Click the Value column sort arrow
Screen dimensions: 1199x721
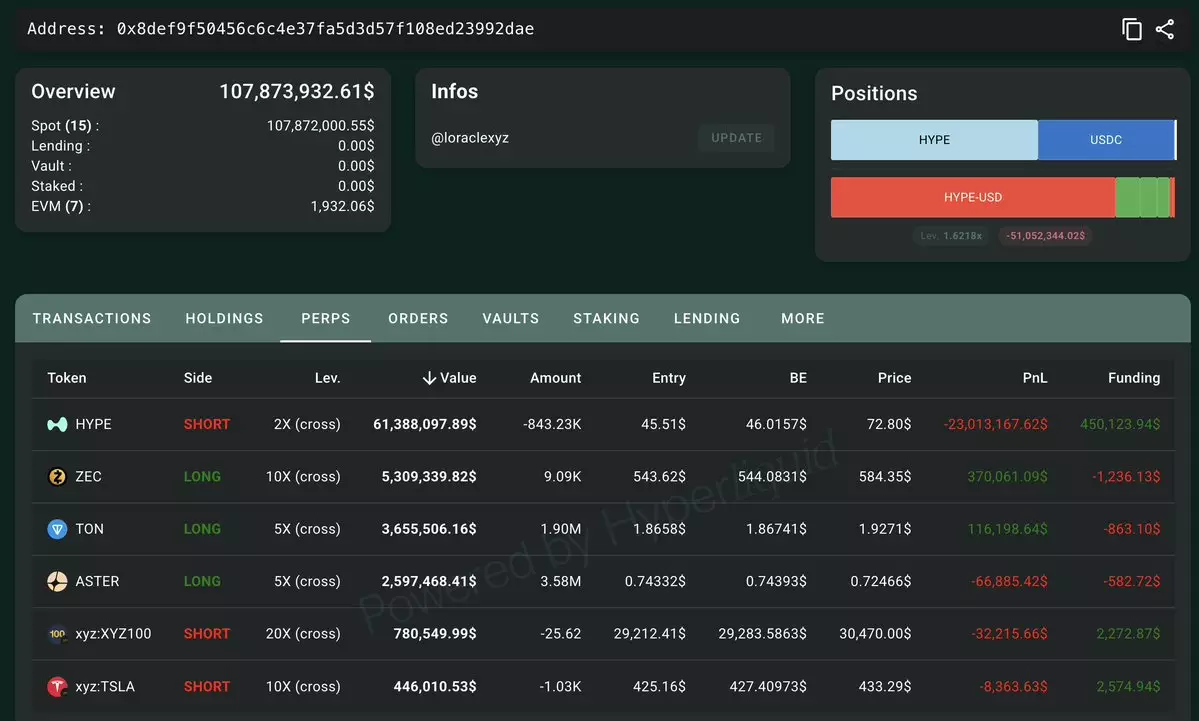click(x=429, y=378)
